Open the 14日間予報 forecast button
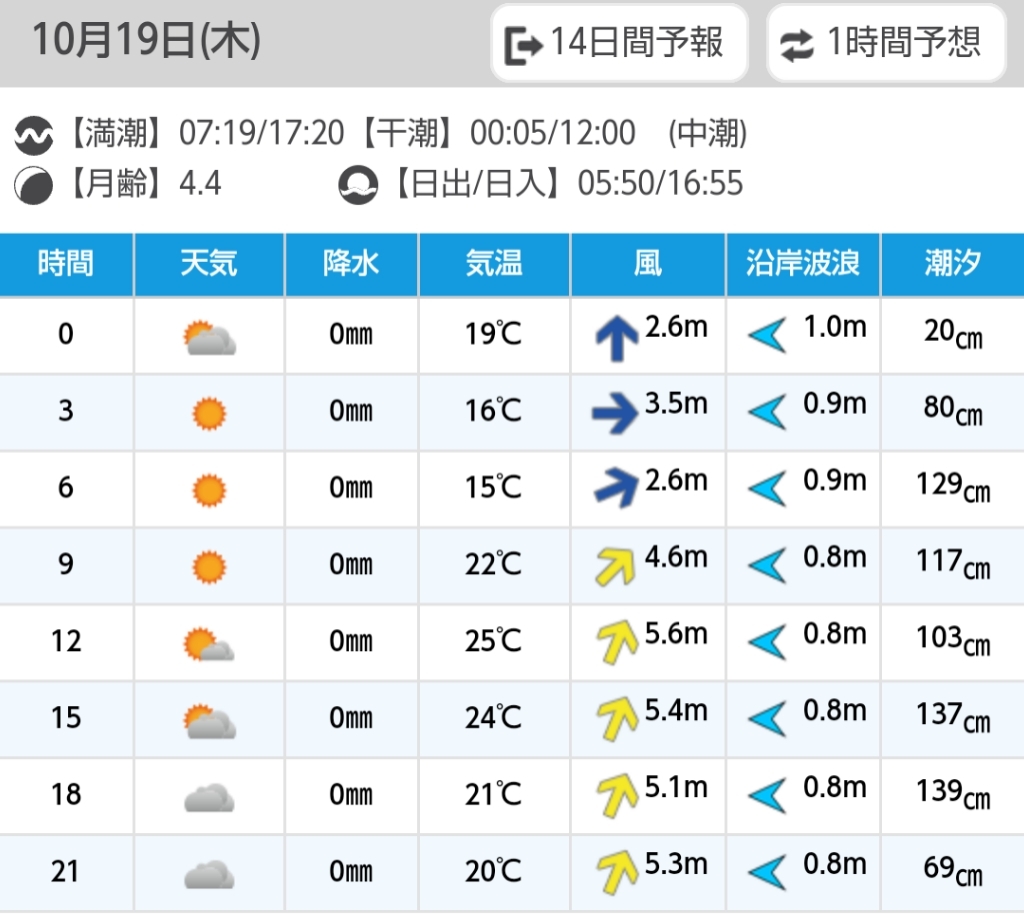This screenshot has height=918, width=1024. pos(619,43)
